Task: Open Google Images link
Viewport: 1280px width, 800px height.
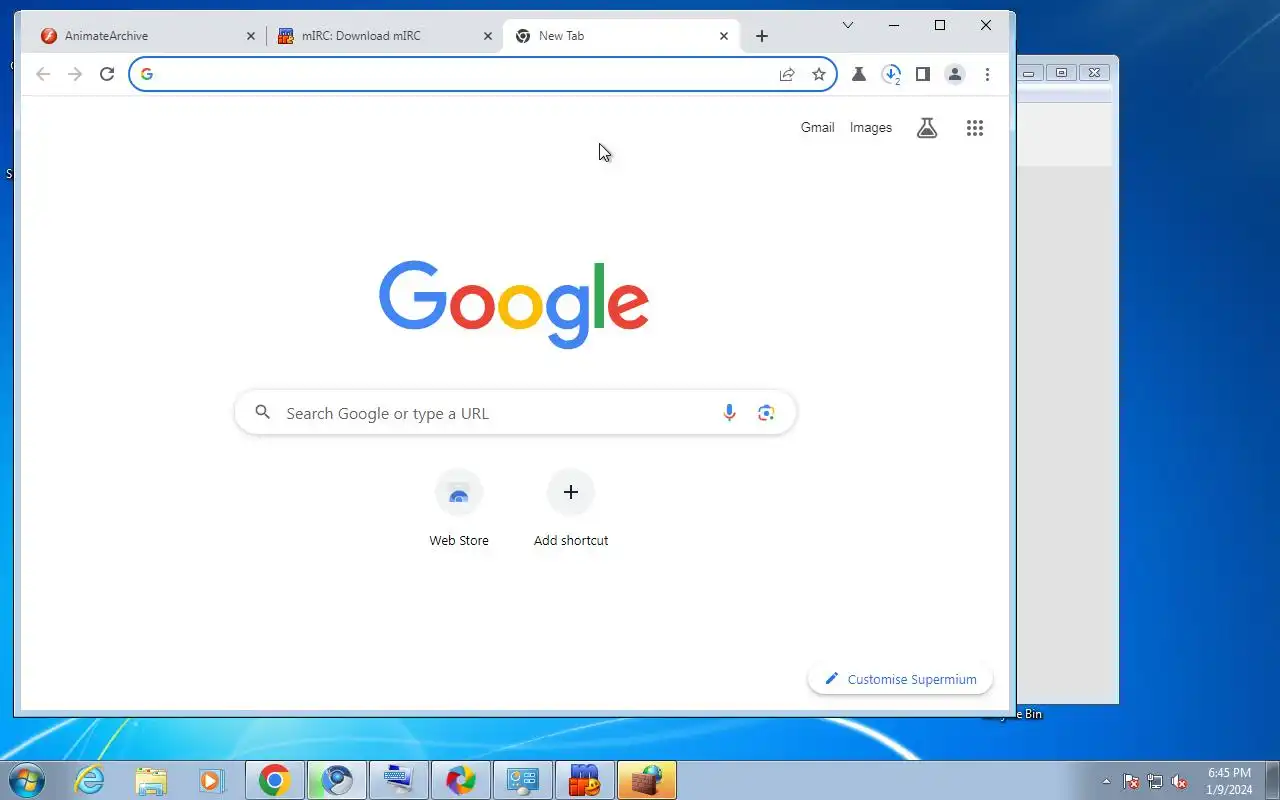Action: point(870,127)
